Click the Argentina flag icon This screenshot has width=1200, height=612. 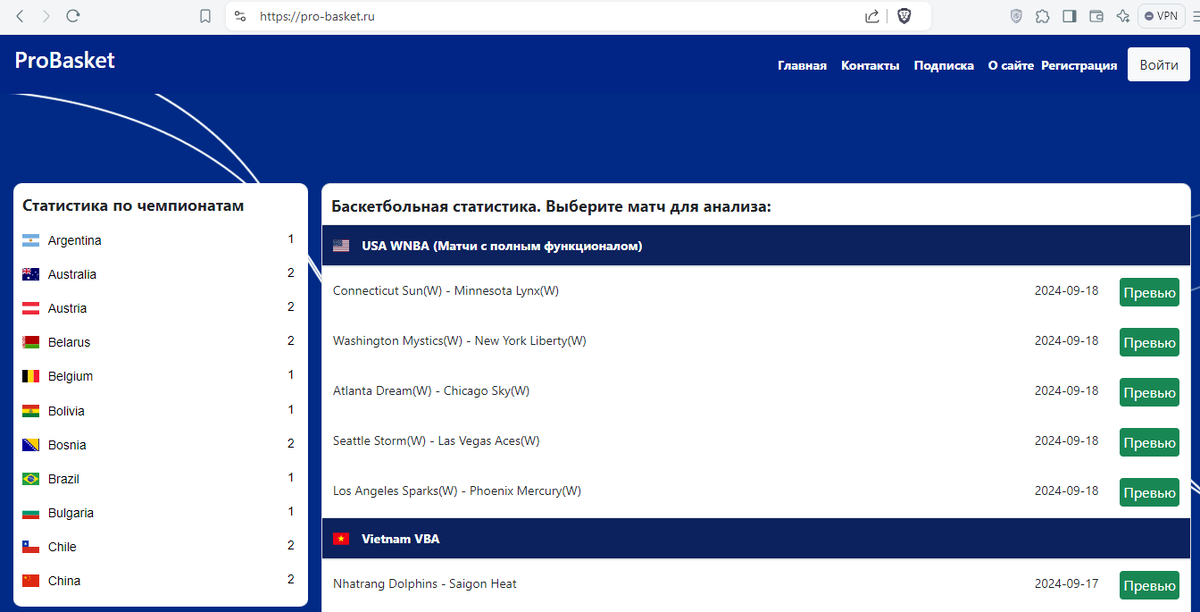tap(30, 241)
